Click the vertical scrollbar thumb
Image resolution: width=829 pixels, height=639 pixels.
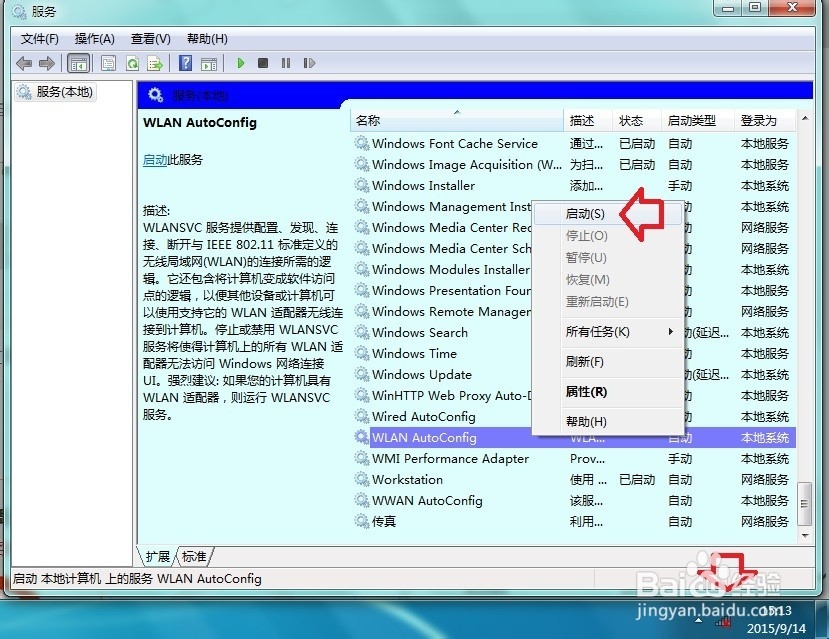click(x=805, y=503)
